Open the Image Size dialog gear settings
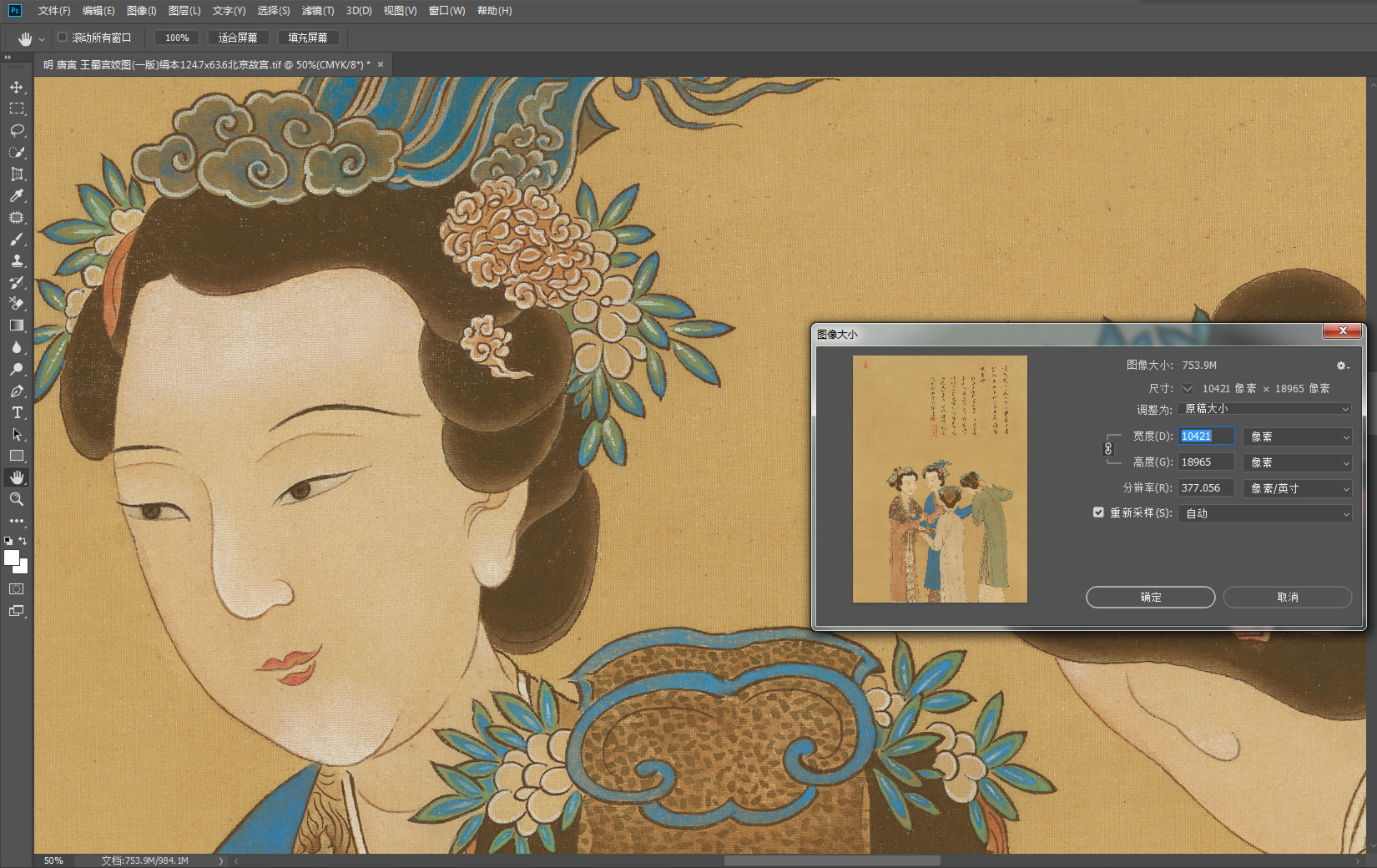This screenshot has width=1377, height=868. [x=1342, y=366]
